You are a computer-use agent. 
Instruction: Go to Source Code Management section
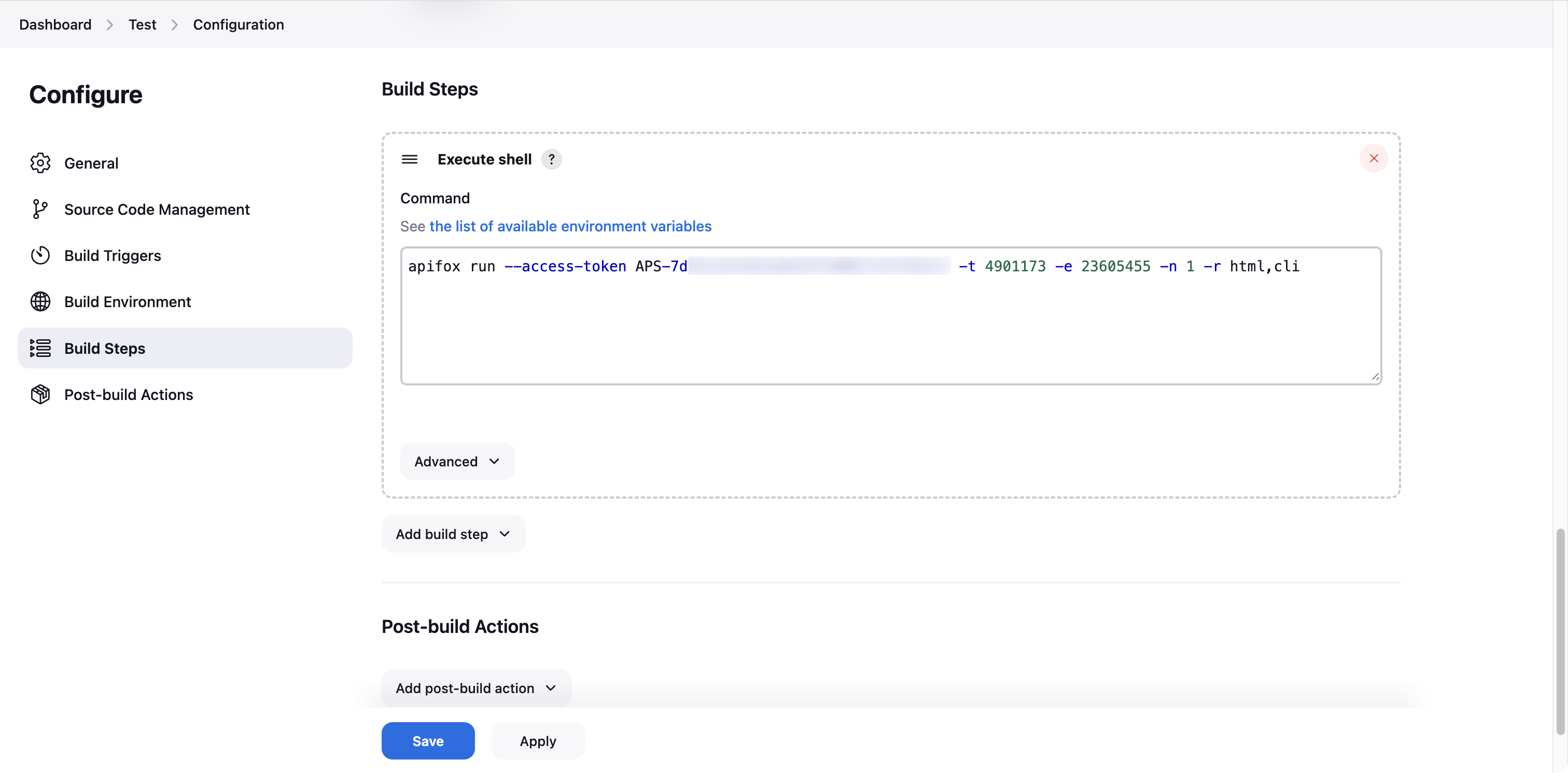157,209
